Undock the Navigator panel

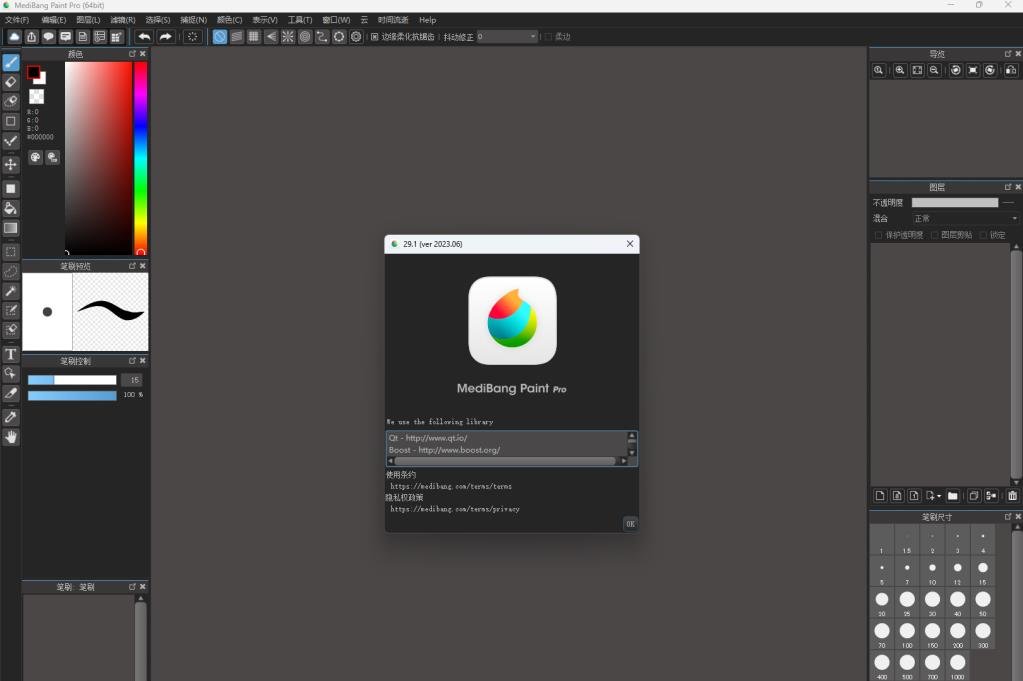[1008, 53]
